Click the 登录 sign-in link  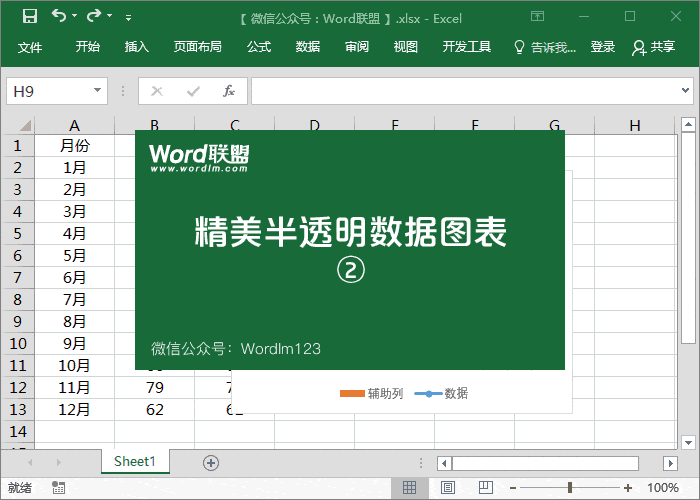point(603,46)
